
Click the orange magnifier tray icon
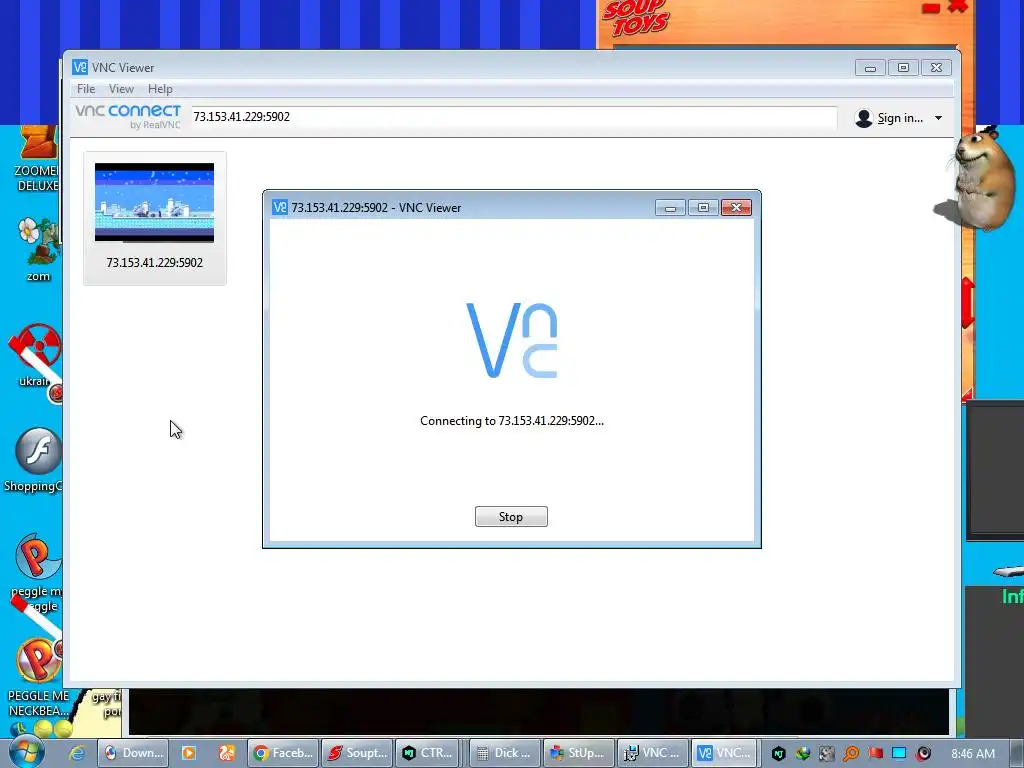click(x=851, y=754)
